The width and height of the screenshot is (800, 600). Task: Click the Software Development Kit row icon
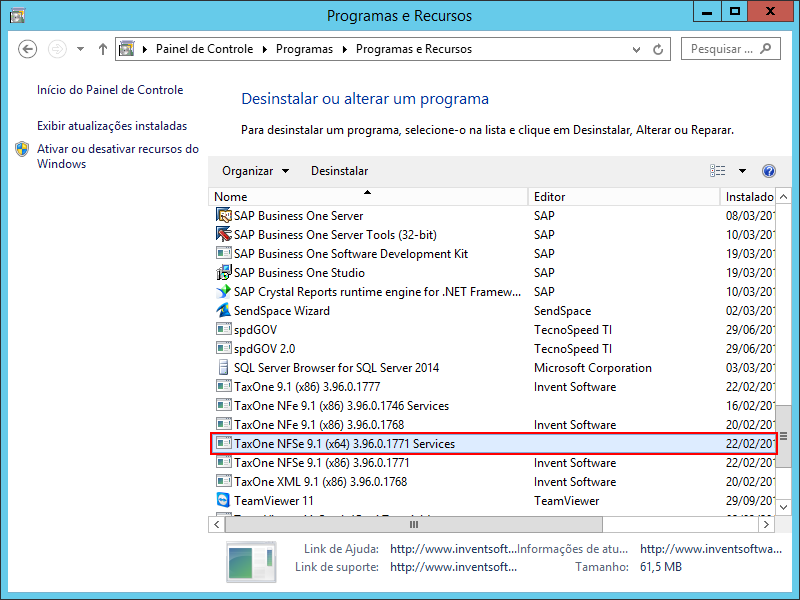pos(223,253)
